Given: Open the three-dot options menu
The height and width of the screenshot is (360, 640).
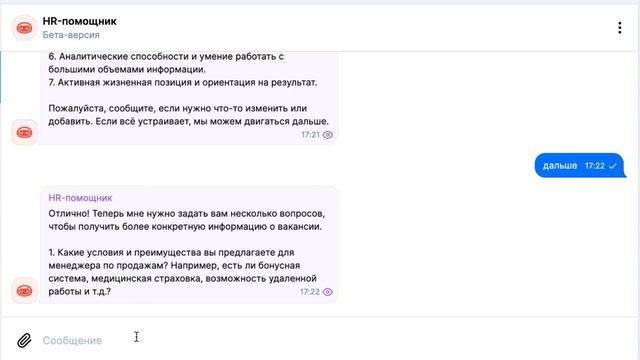Looking at the screenshot, I should coord(620,28).
